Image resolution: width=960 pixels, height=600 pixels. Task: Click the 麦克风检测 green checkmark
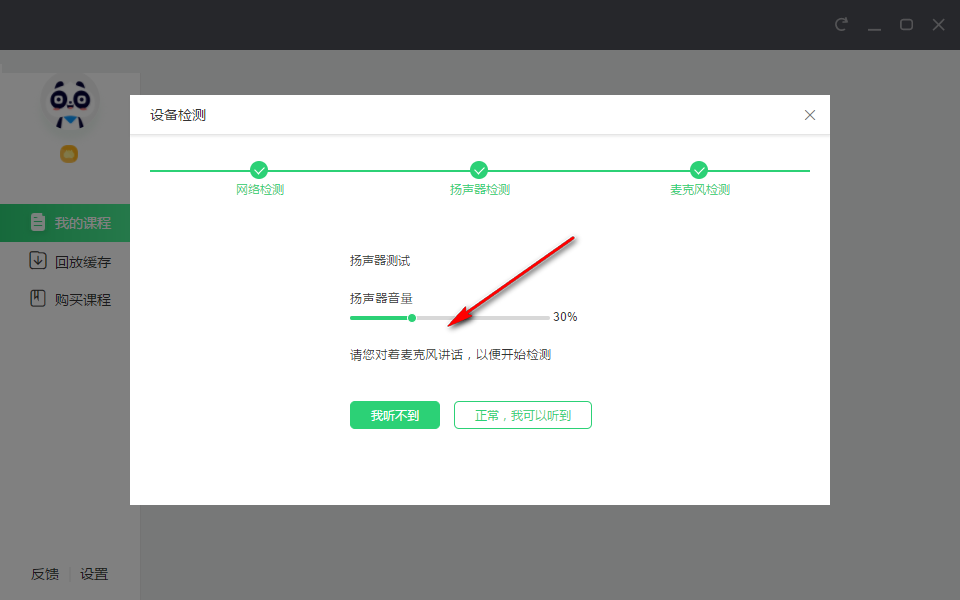[699, 170]
